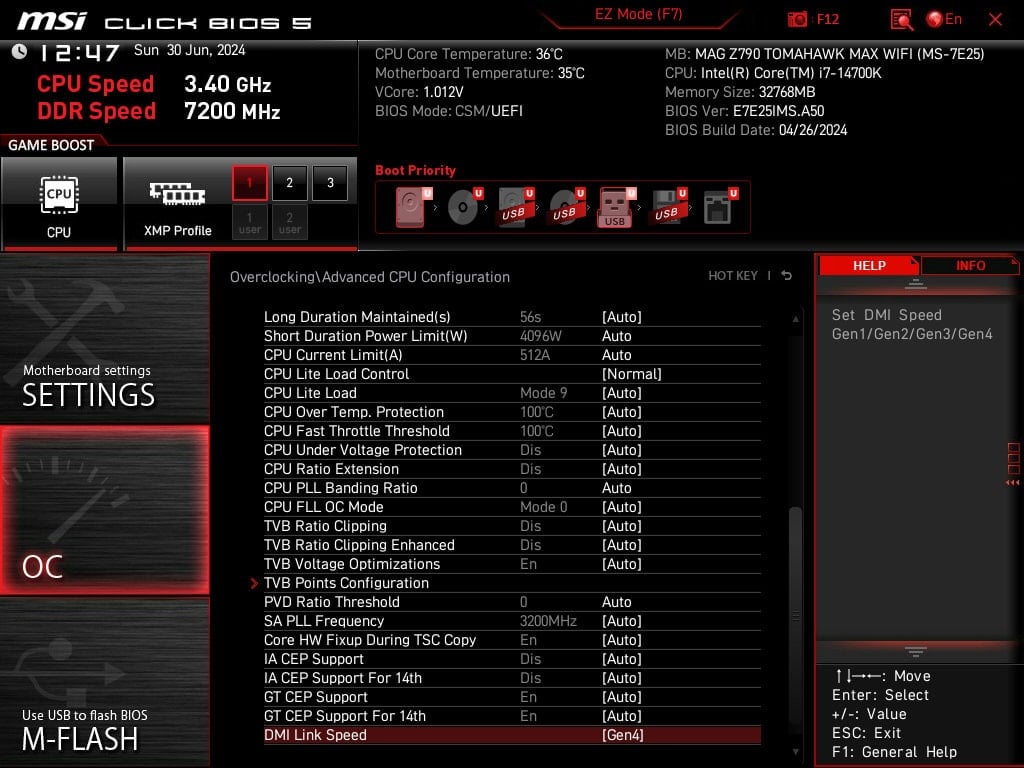Edit Short Duration Power Limit(W) value

click(616, 336)
